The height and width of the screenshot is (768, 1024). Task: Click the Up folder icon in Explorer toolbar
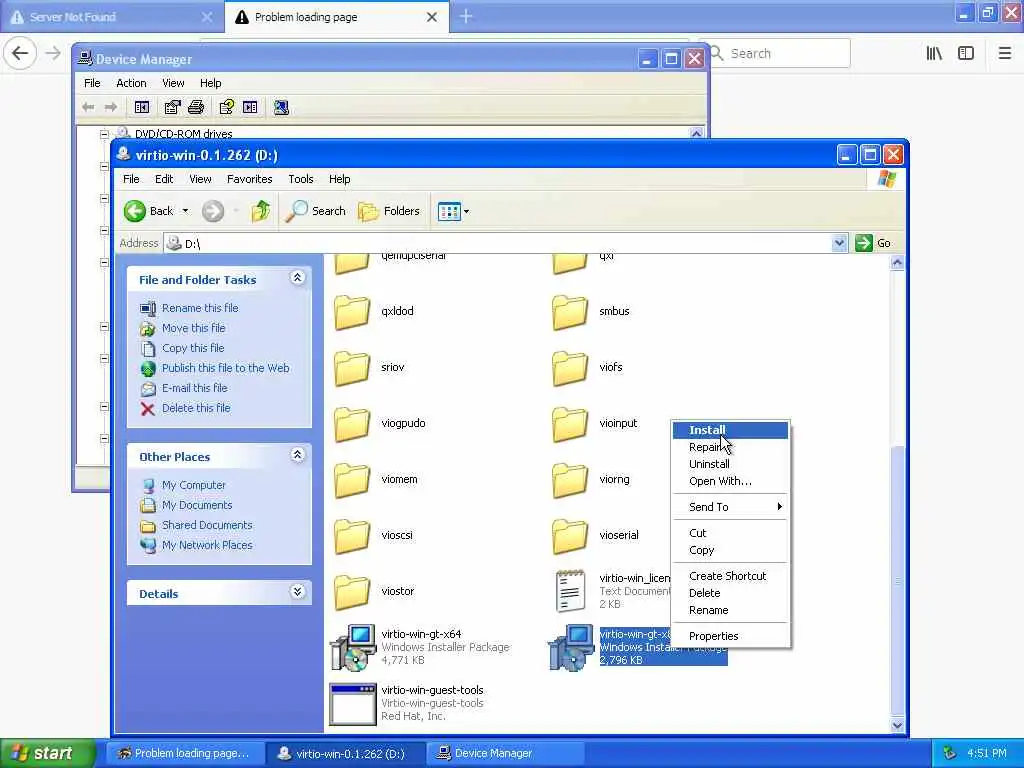[x=261, y=211]
